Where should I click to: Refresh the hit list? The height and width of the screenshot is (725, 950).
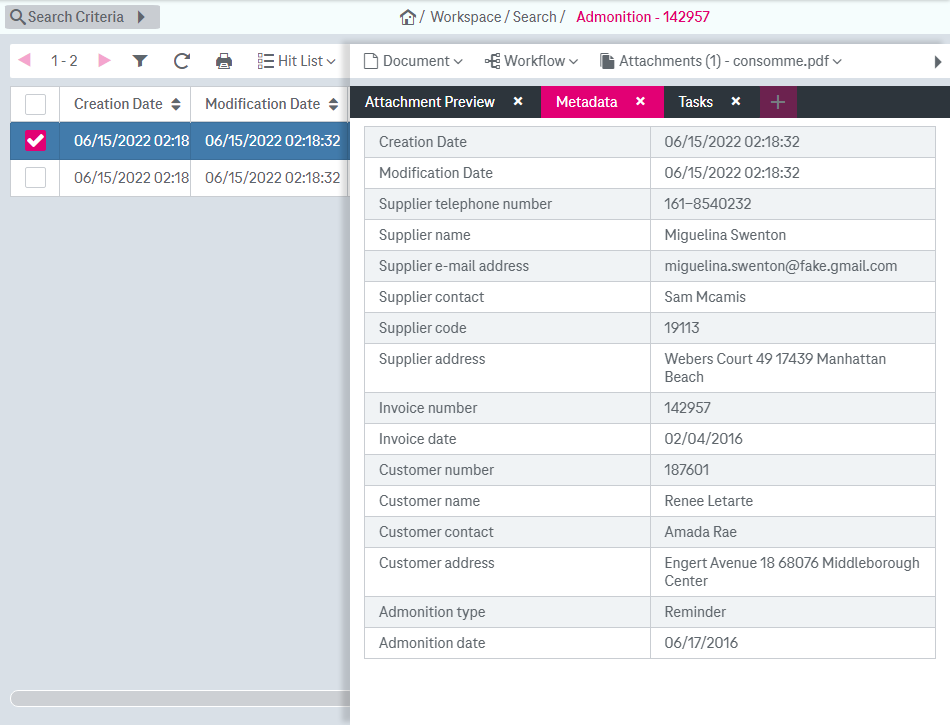coord(182,61)
